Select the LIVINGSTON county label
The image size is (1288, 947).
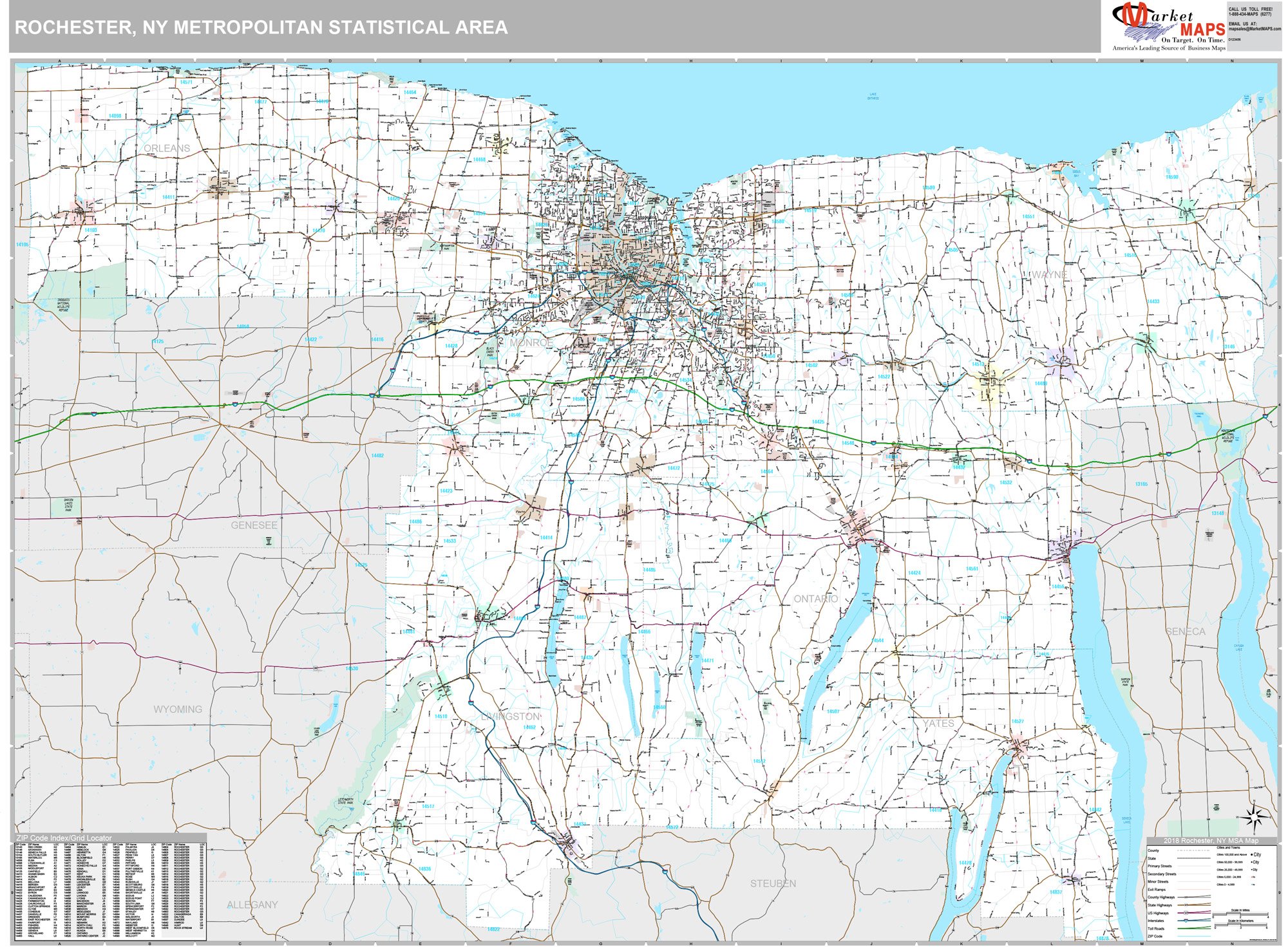511,717
